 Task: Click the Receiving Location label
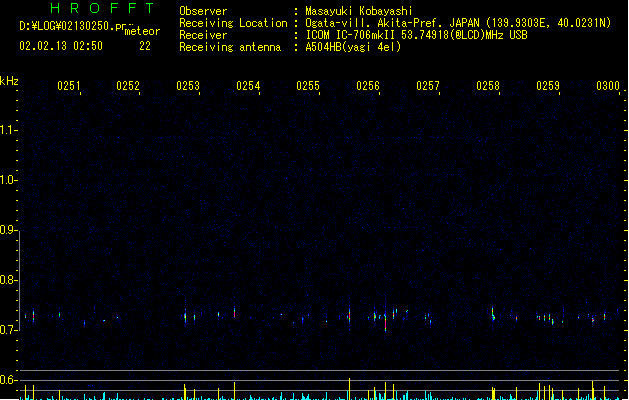point(233,23)
